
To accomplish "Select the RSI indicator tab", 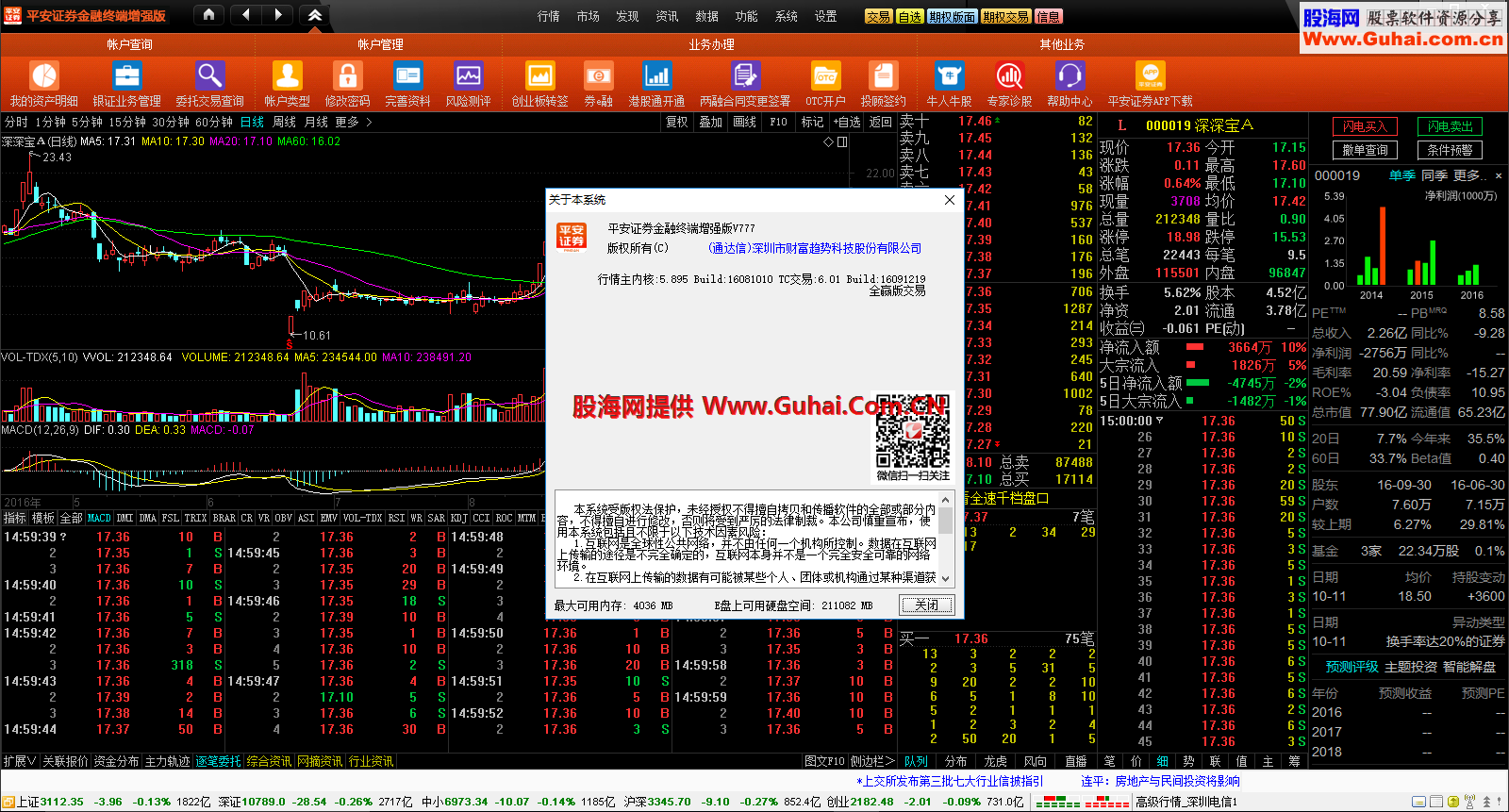I will [396, 518].
